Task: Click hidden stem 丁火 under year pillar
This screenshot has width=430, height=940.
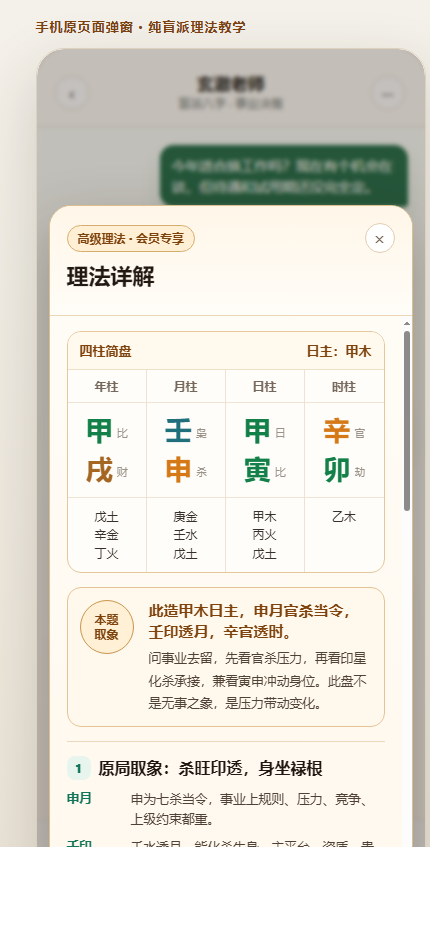Action: tap(106, 553)
